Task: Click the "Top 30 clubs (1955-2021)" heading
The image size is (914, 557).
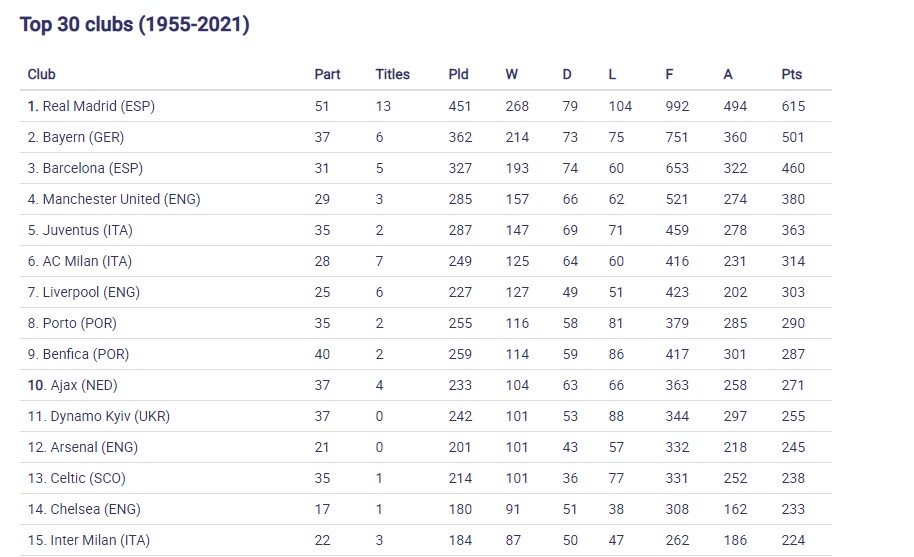Action: tap(134, 25)
